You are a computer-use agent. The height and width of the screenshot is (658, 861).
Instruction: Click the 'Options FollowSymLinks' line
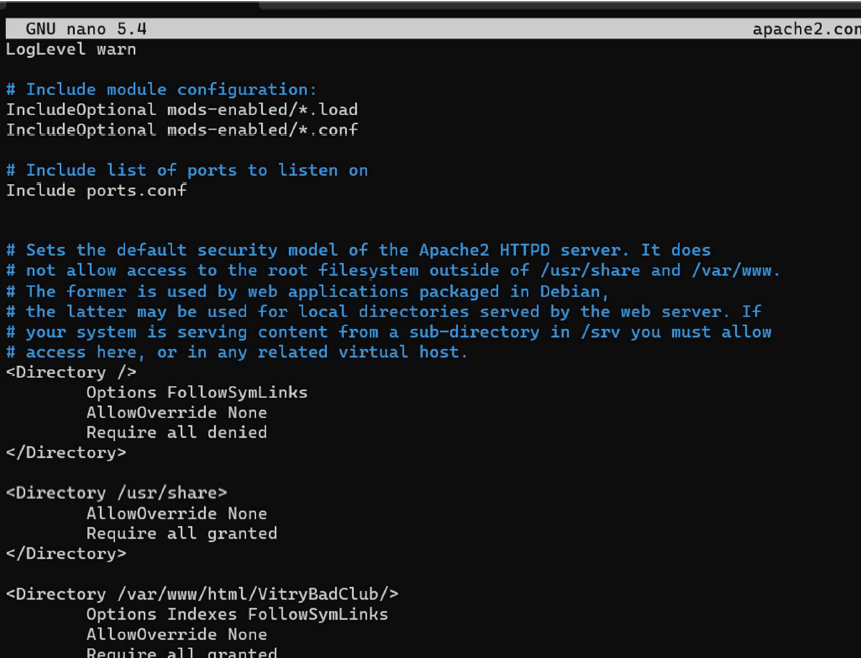click(197, 393)
